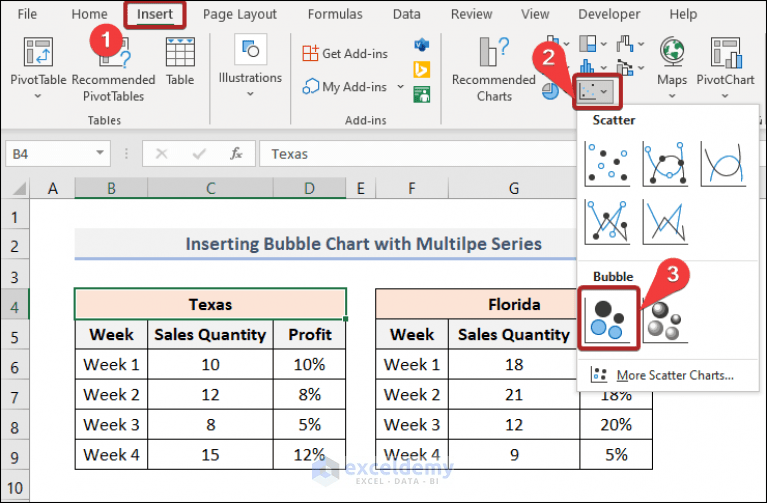Switch to the Page Layout tab
This screenshot has width=767, height=503.
[x=240, y=14]
